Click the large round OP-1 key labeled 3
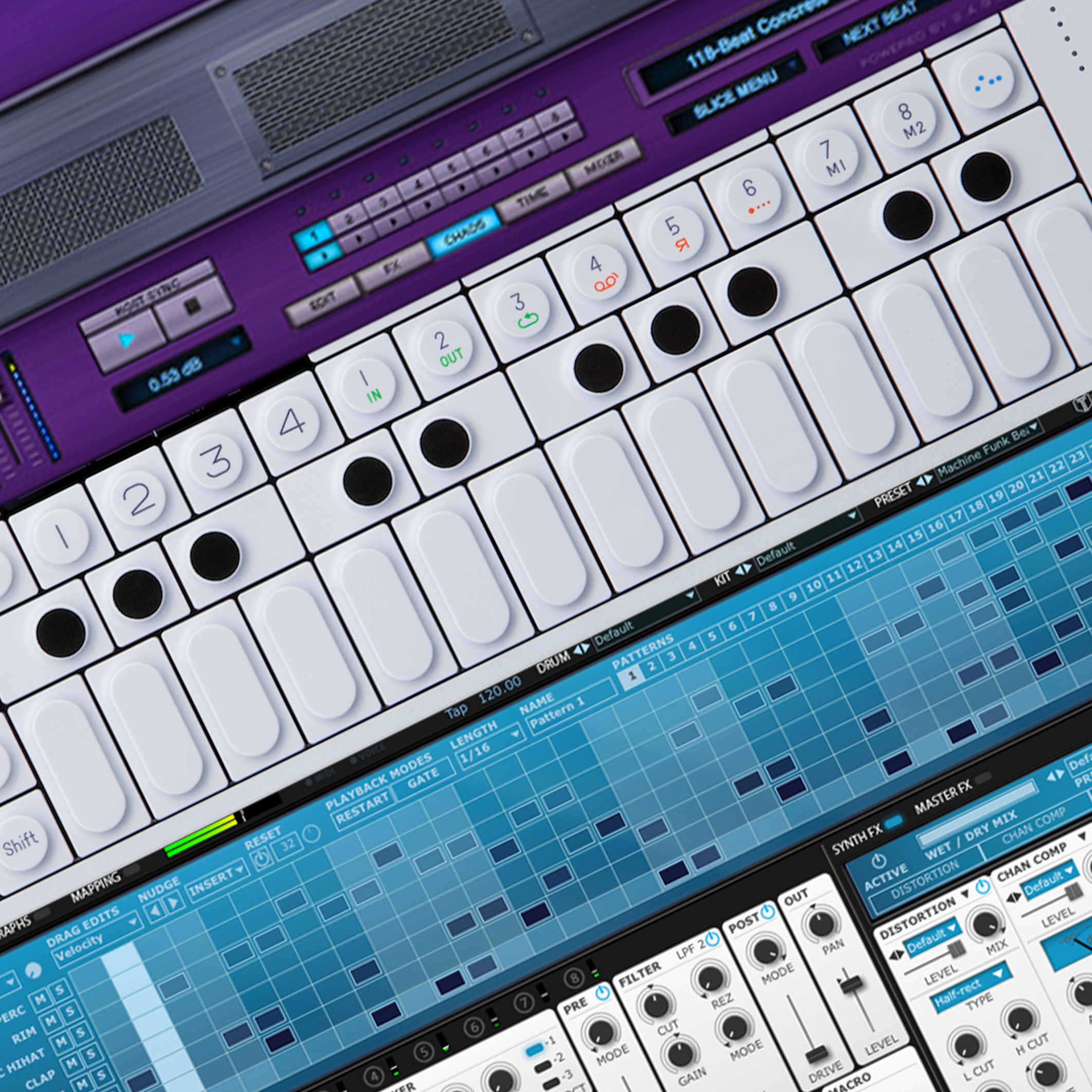Image resolution: width=1092 pixels, height=1092 pixels. tap(215, 461)
